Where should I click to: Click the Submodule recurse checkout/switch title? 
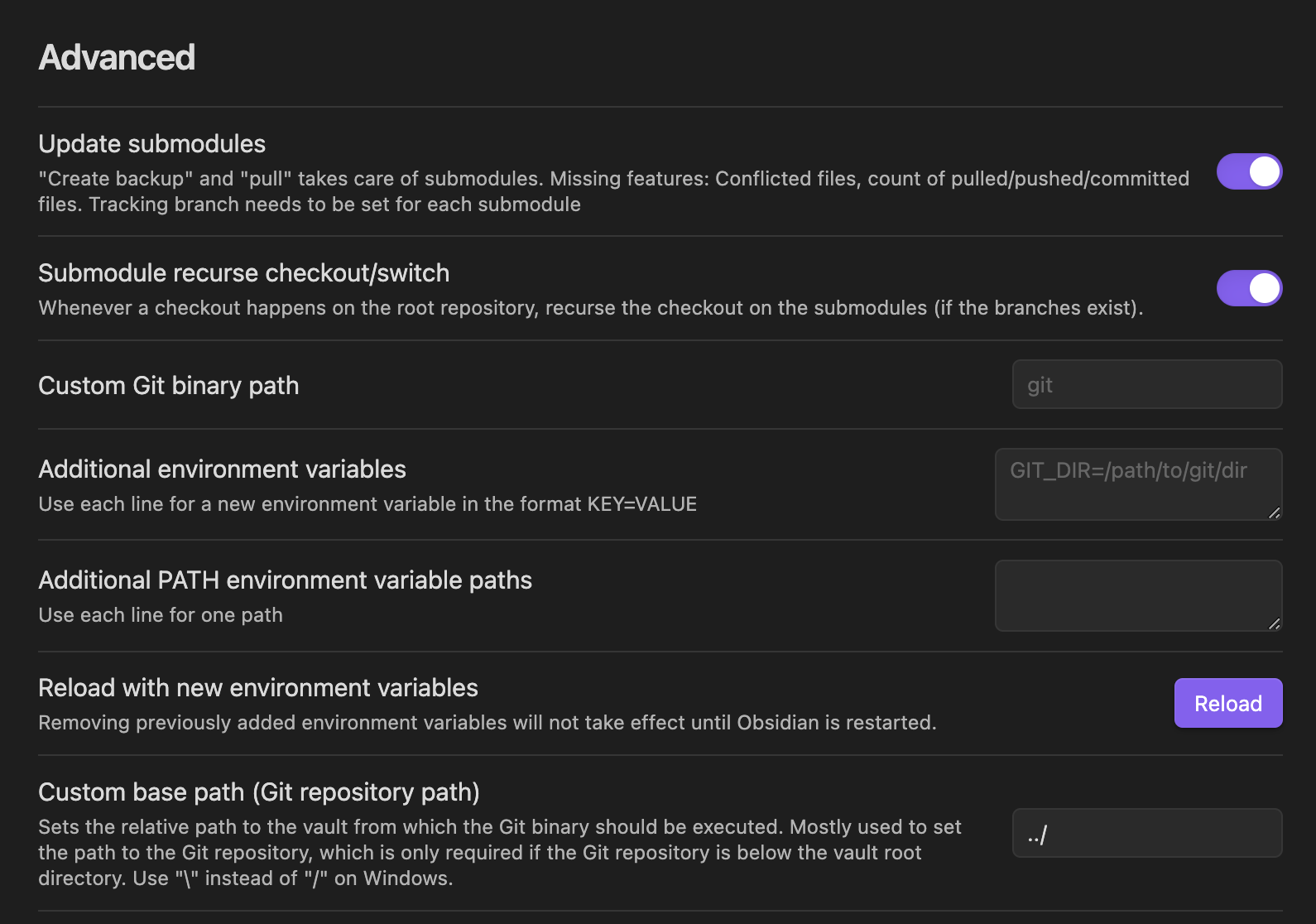[x=243, y=273]
